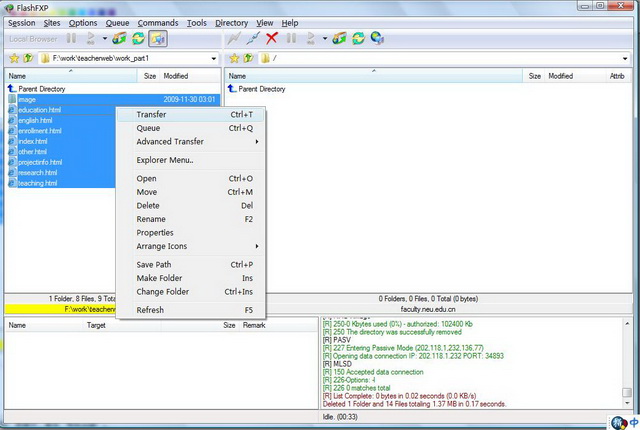This screenshot has height=430, width=640.
Task: Open the Session menu
Action: (x=22, y=23)
